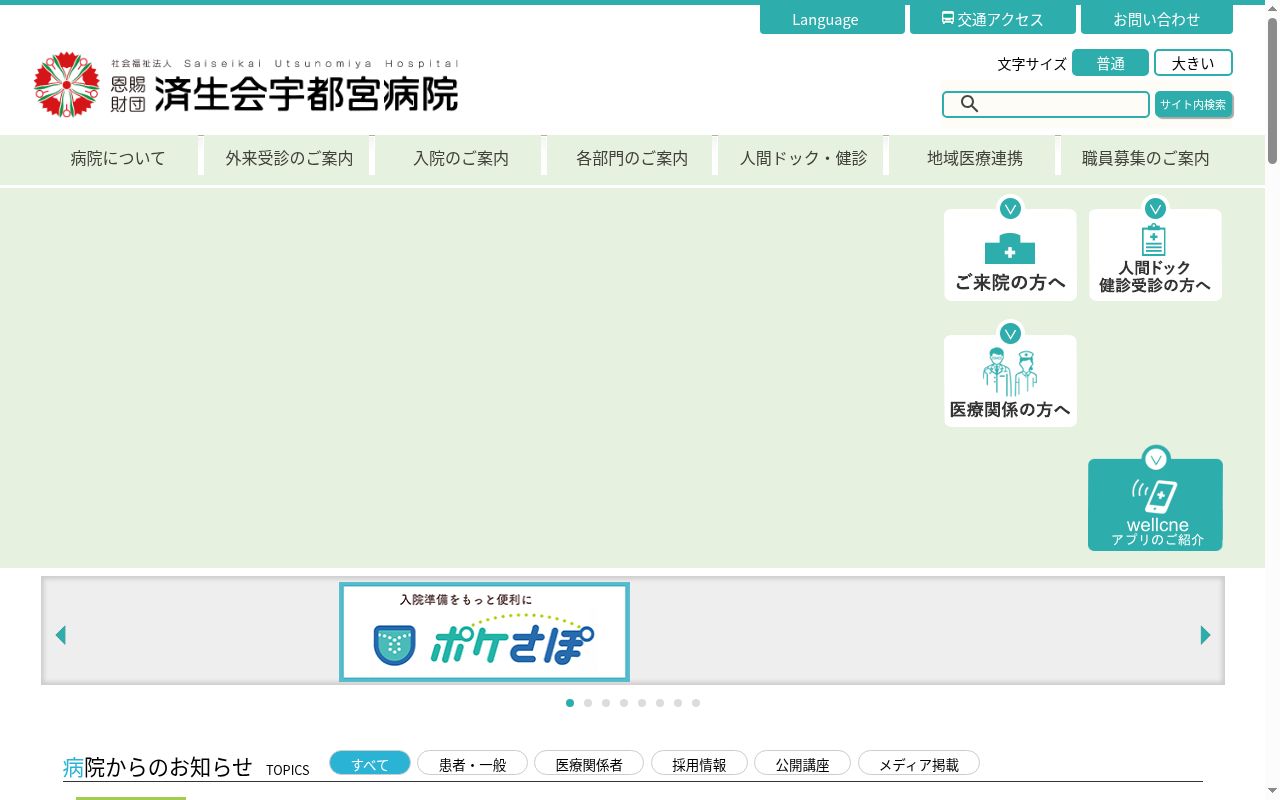Expand the chevron above ご来院の方へ
The image size is (1280, 800).
pos(1010,209)
